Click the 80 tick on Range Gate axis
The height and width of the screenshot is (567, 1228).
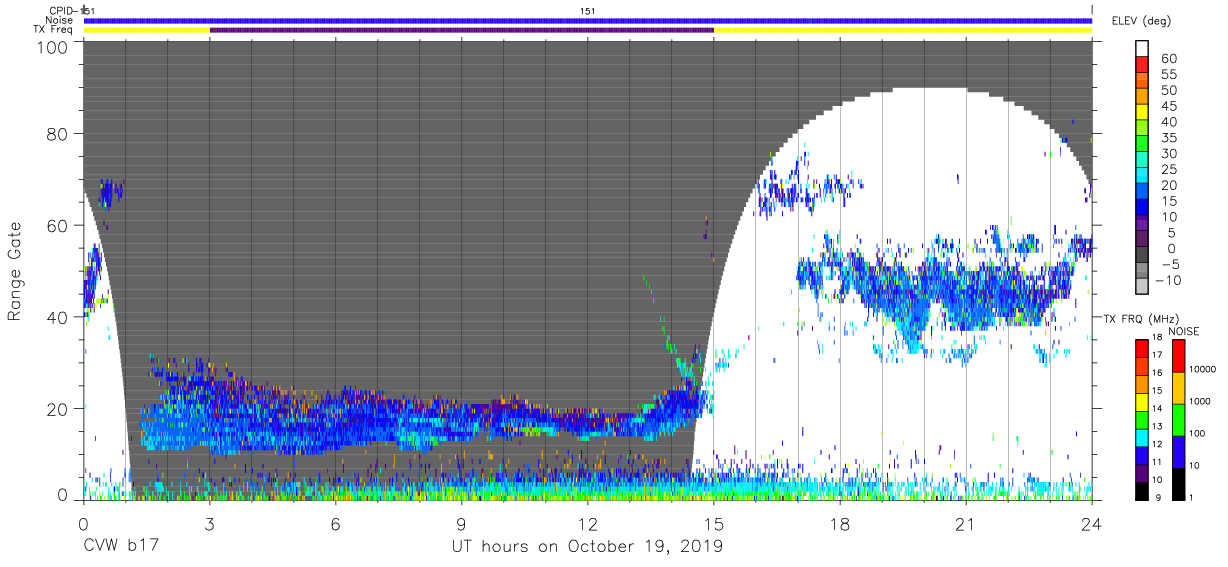[58, 135]
